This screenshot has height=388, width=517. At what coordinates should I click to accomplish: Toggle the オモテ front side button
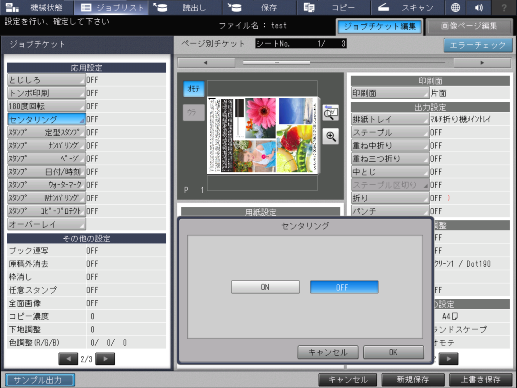coord(194,89)
